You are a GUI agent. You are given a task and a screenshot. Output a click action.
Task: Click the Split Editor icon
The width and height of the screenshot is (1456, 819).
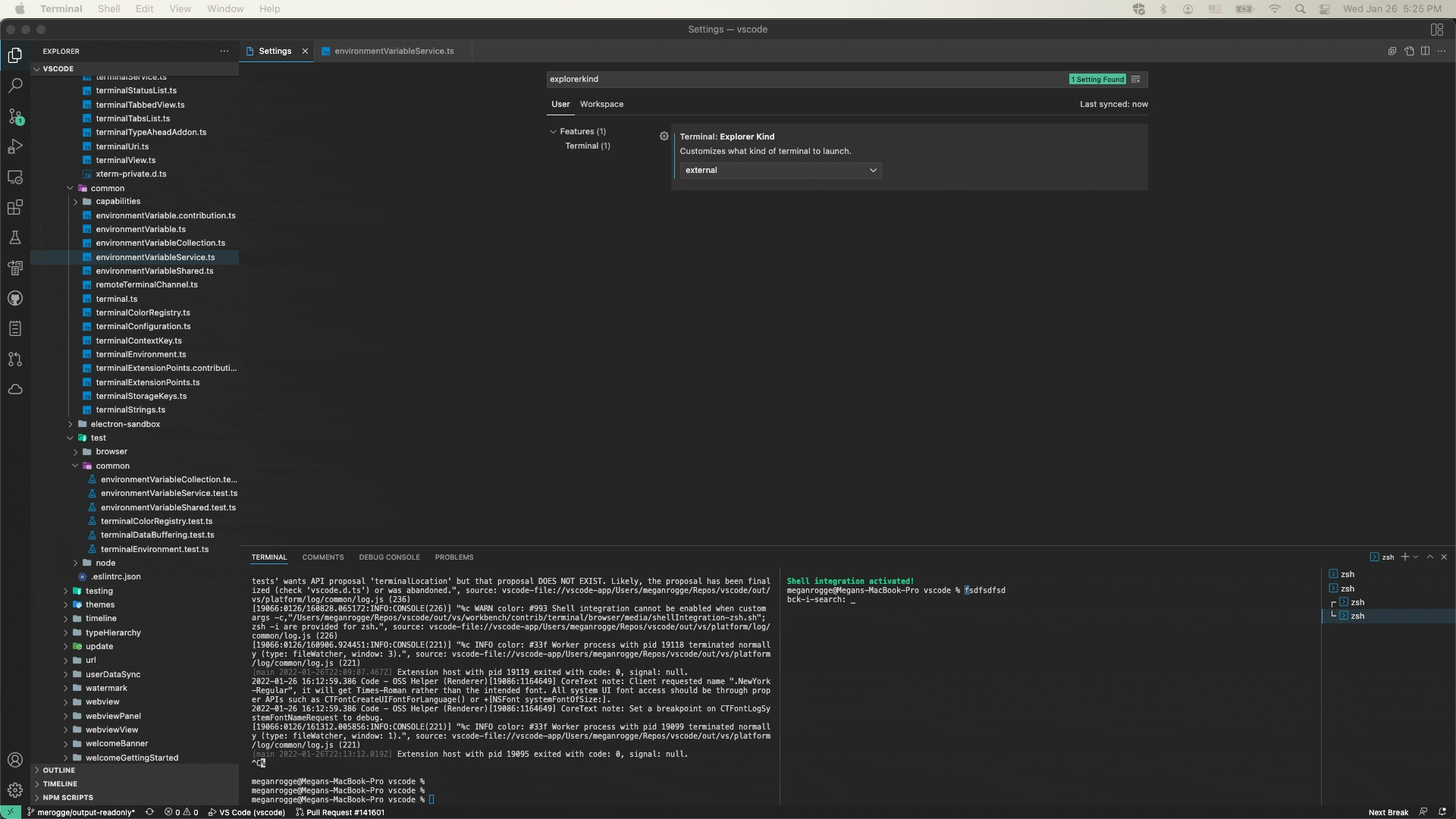pyautogui.click(x=1426, y=51)
